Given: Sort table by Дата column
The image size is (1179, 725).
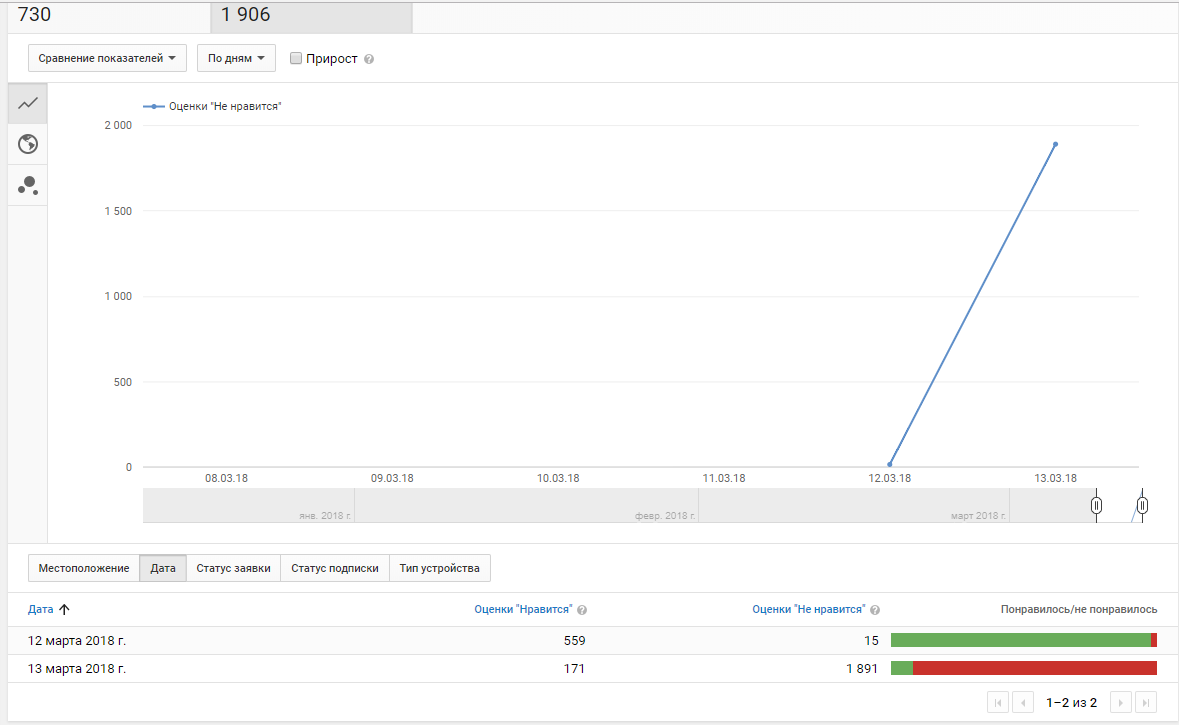Looking at the screenshot, I should pos(41,609).
